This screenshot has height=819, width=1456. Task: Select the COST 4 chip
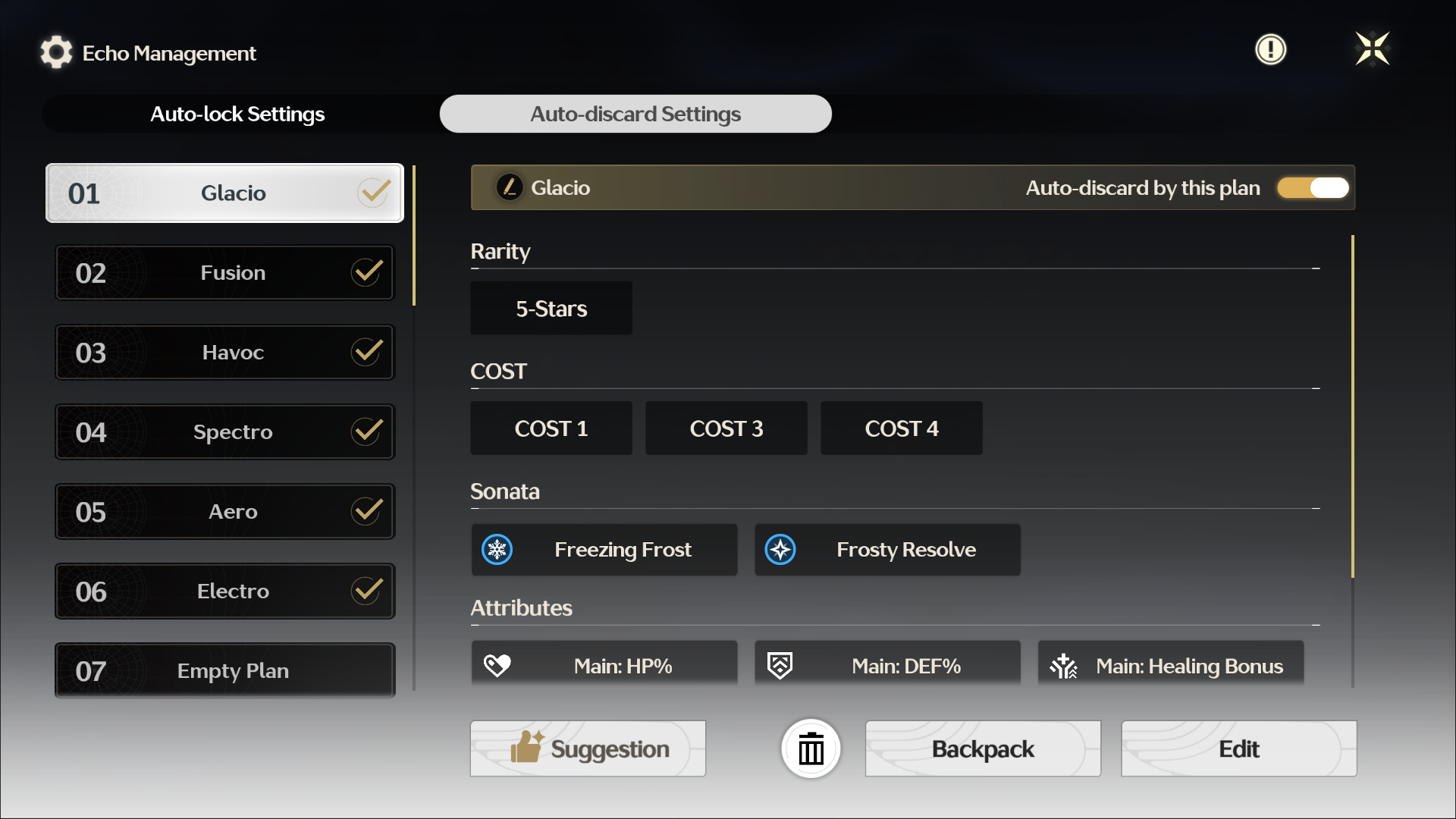pyautogui.click(x=902, y=428)
